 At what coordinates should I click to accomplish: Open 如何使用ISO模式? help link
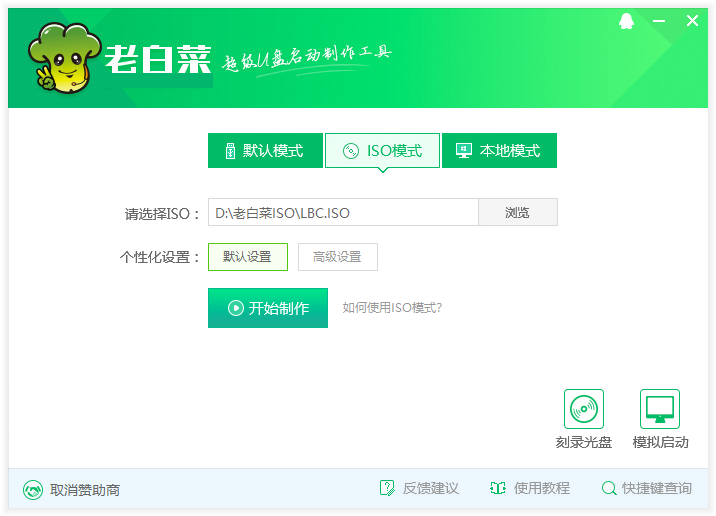392,308
